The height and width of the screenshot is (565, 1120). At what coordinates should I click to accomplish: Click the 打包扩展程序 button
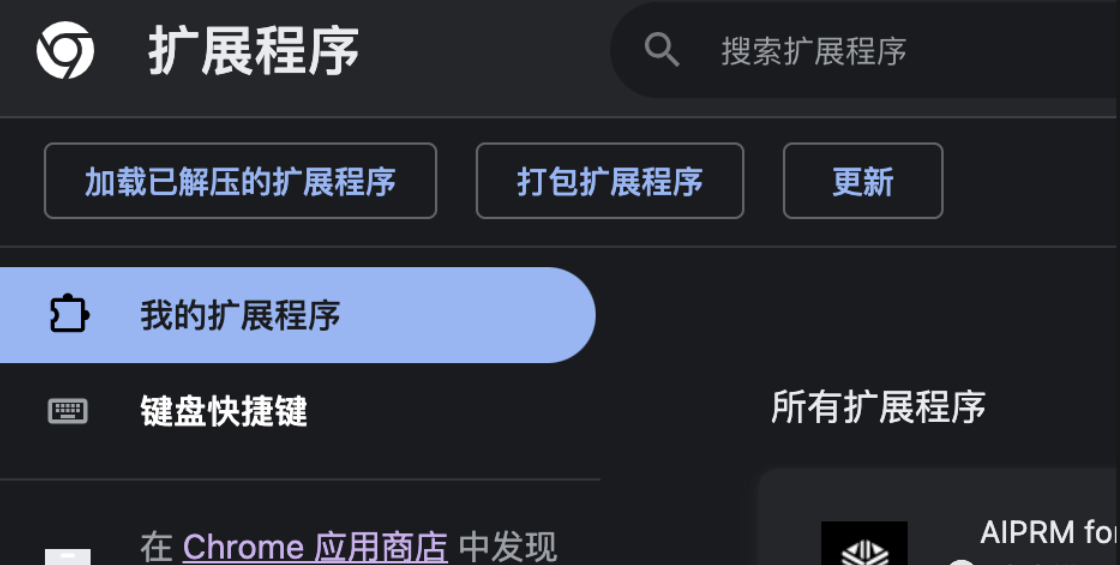click(610, 181)
